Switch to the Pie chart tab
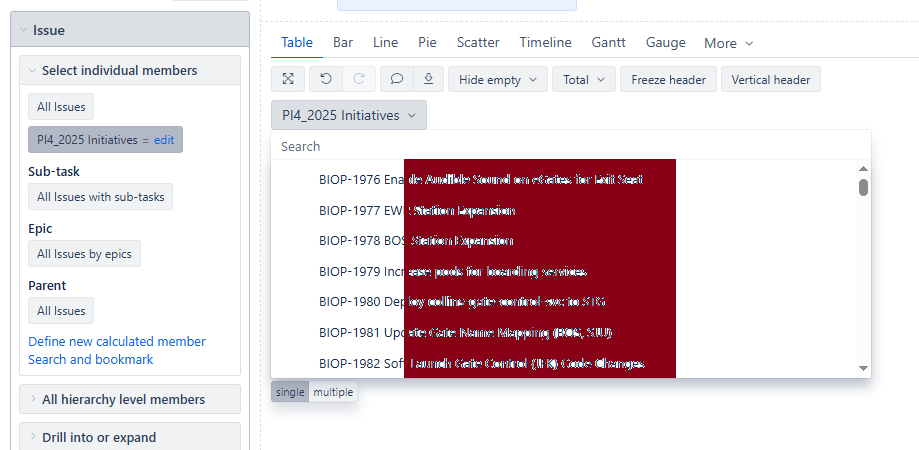 click(427, 42)
